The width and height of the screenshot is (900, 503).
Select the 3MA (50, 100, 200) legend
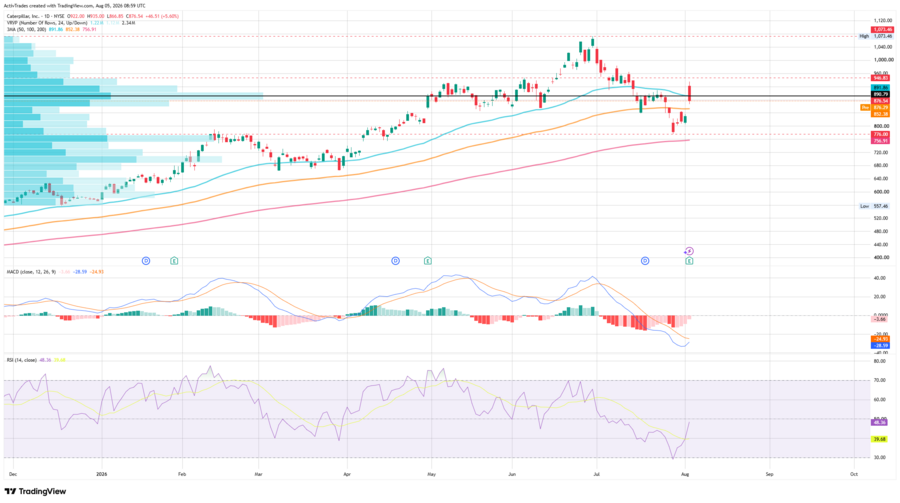52,29
